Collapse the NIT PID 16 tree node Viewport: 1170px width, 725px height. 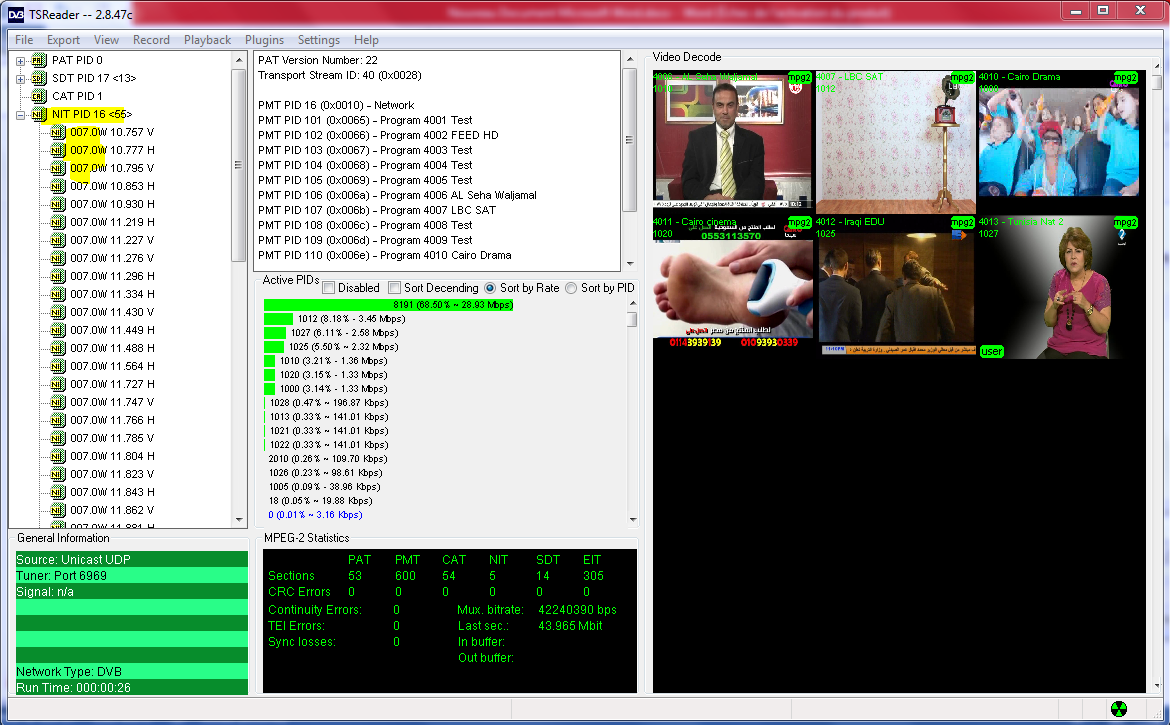tap(21, 115)
